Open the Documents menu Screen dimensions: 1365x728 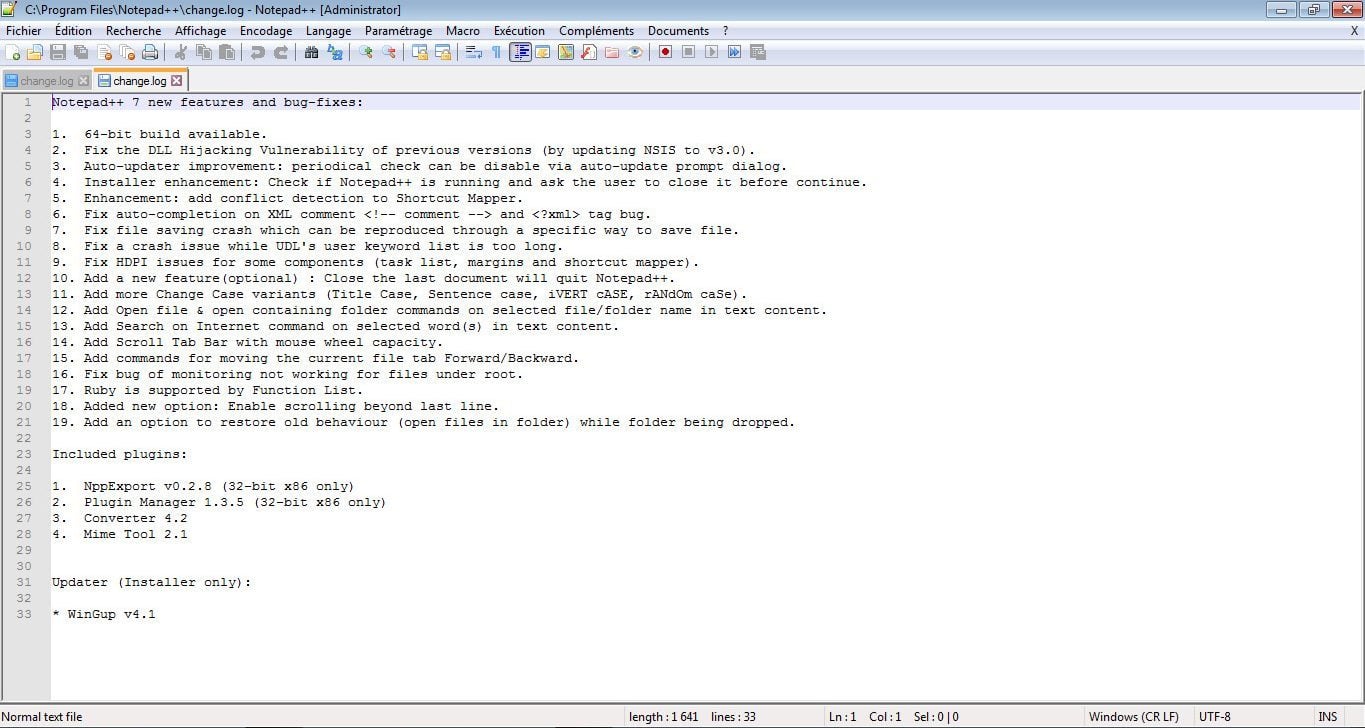pos(678,31)
